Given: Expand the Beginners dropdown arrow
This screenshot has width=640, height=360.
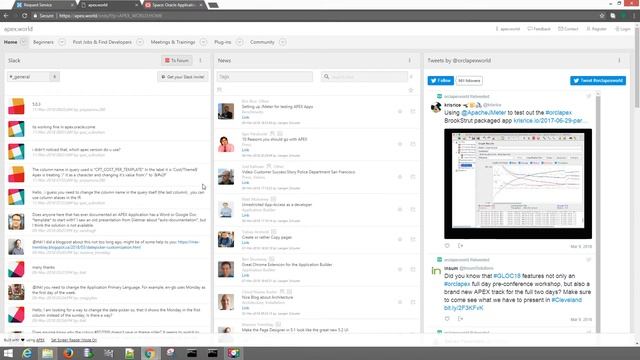Looking at the screenshot, I should click(62, 42).
